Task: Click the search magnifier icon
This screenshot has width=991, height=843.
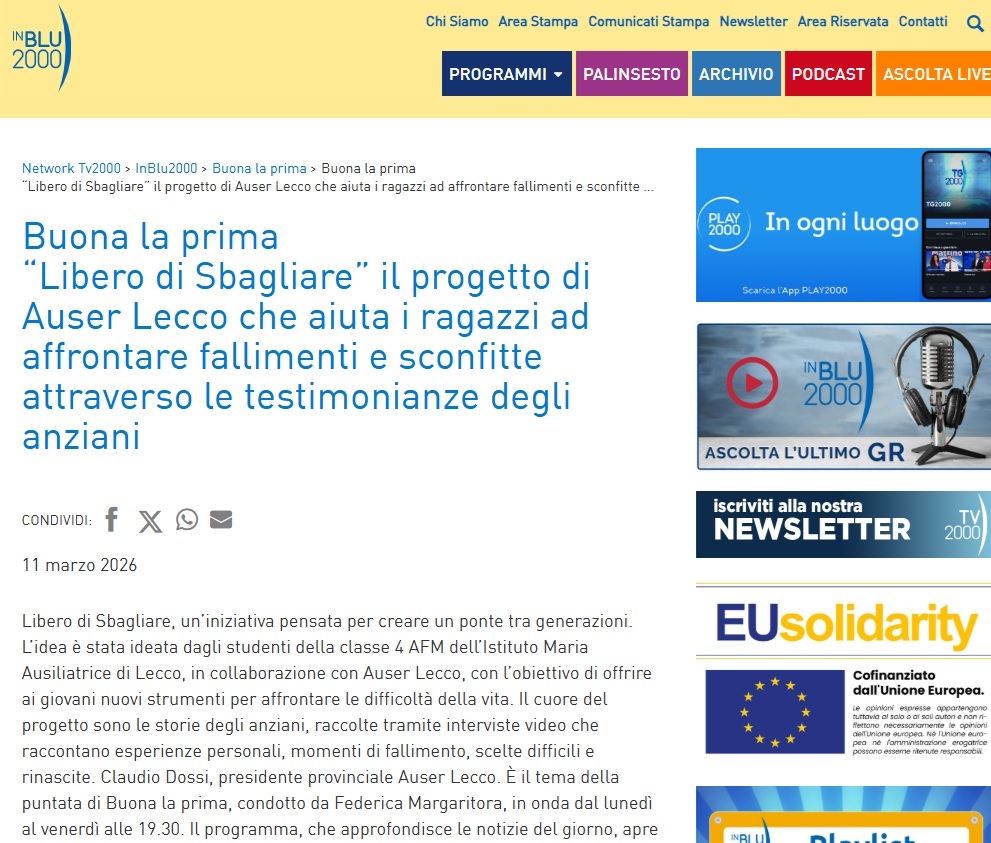Action: click(x=975, y=23)
